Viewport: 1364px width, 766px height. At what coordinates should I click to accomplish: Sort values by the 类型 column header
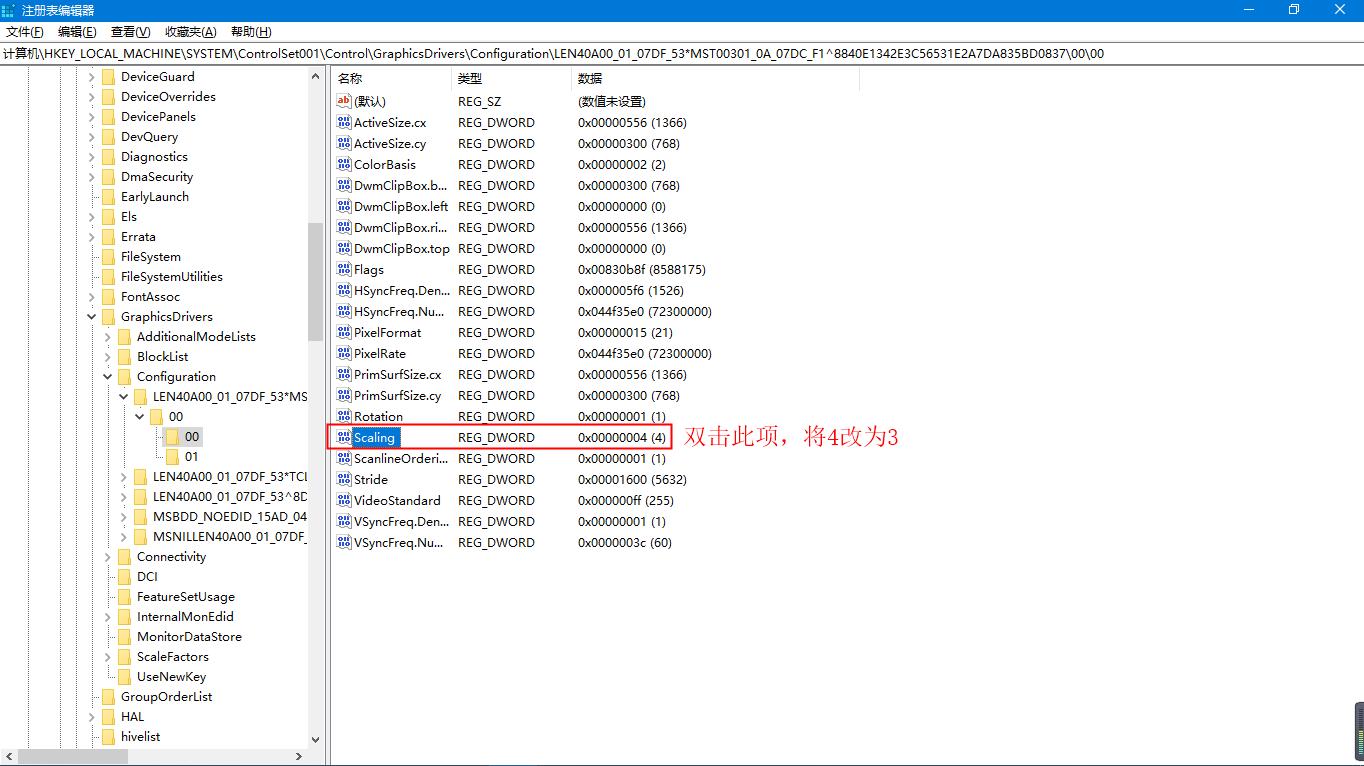[511, 78]
